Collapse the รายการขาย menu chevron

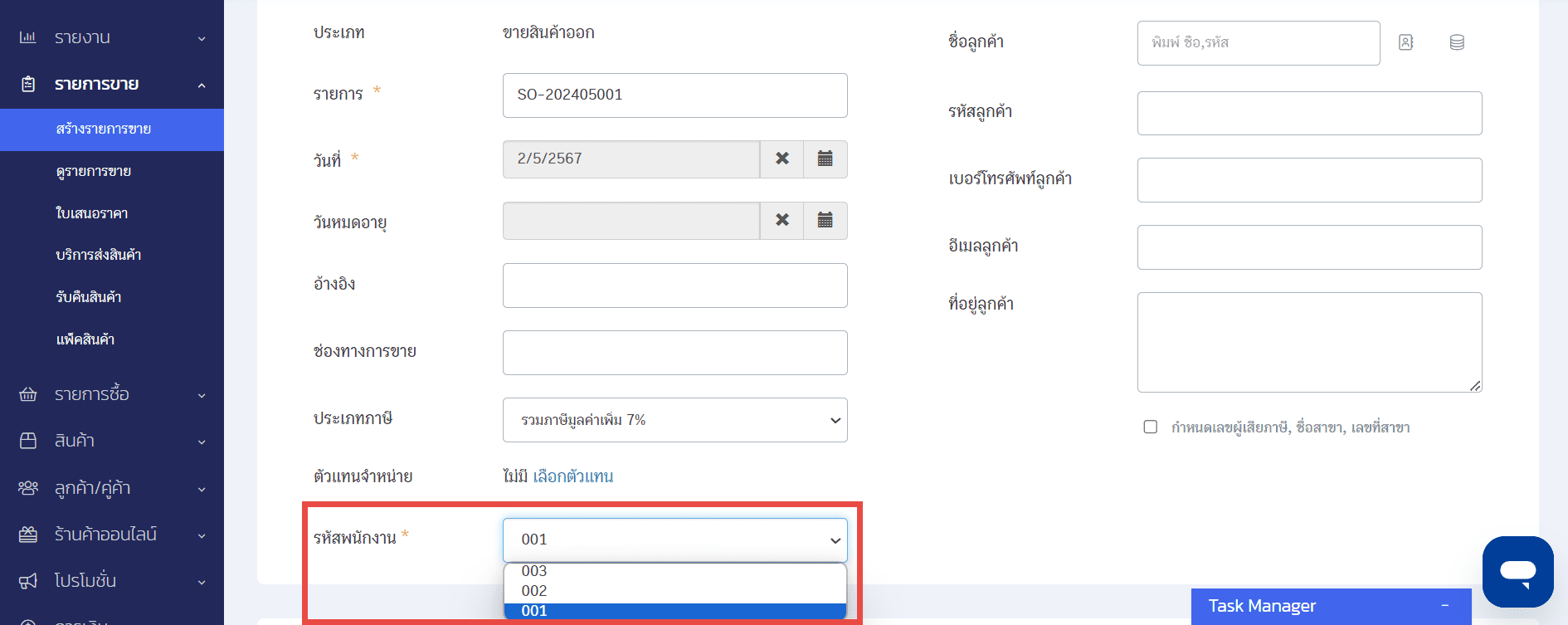pyautogui.click(x=202, y=85)
